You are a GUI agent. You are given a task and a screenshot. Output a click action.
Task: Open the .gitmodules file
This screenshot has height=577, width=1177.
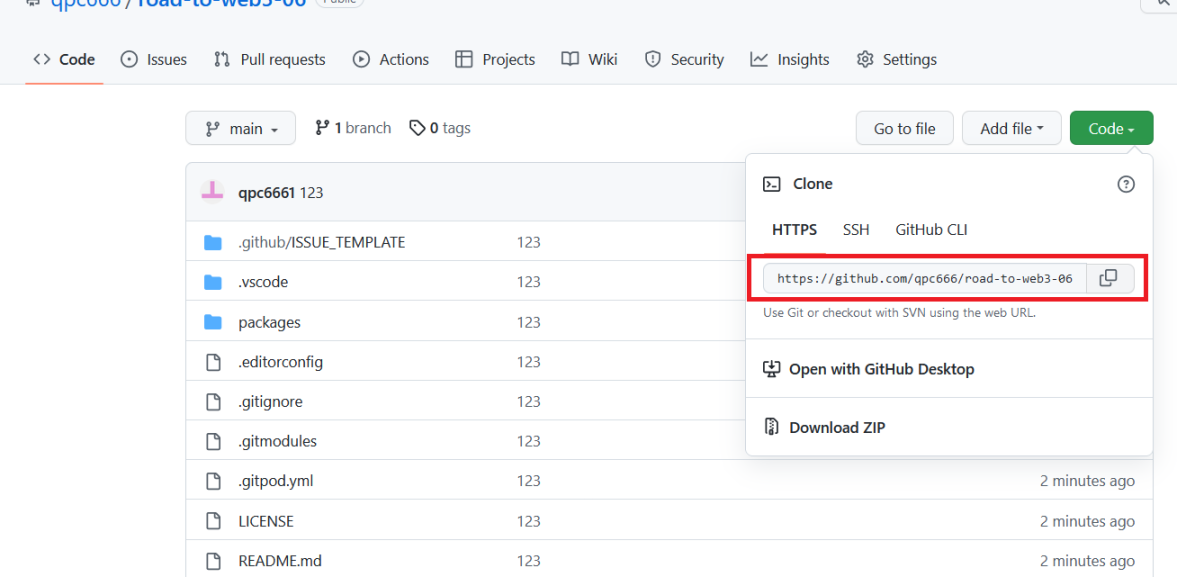coord(278,441)
